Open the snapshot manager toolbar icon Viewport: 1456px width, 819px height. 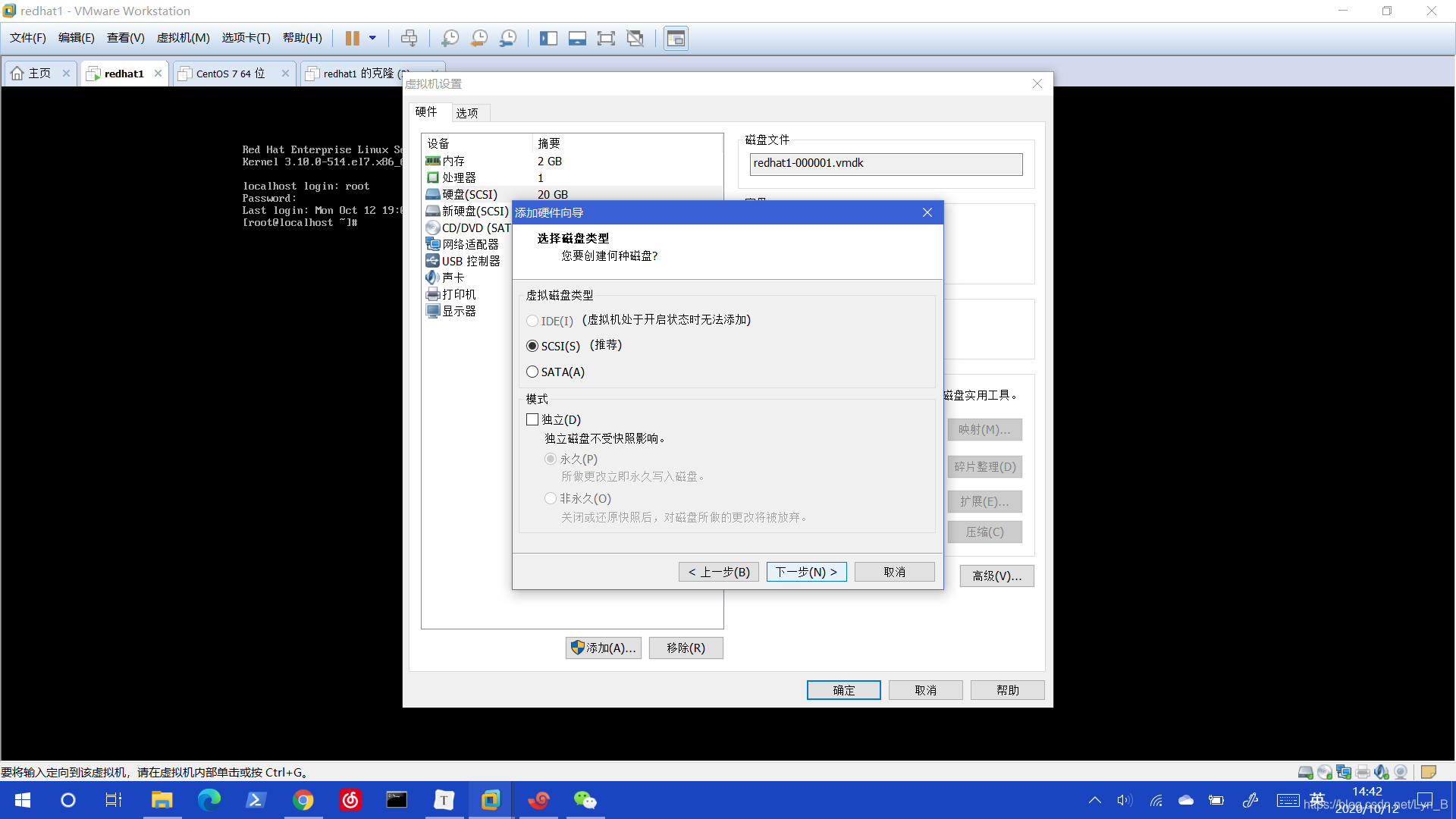508,38
